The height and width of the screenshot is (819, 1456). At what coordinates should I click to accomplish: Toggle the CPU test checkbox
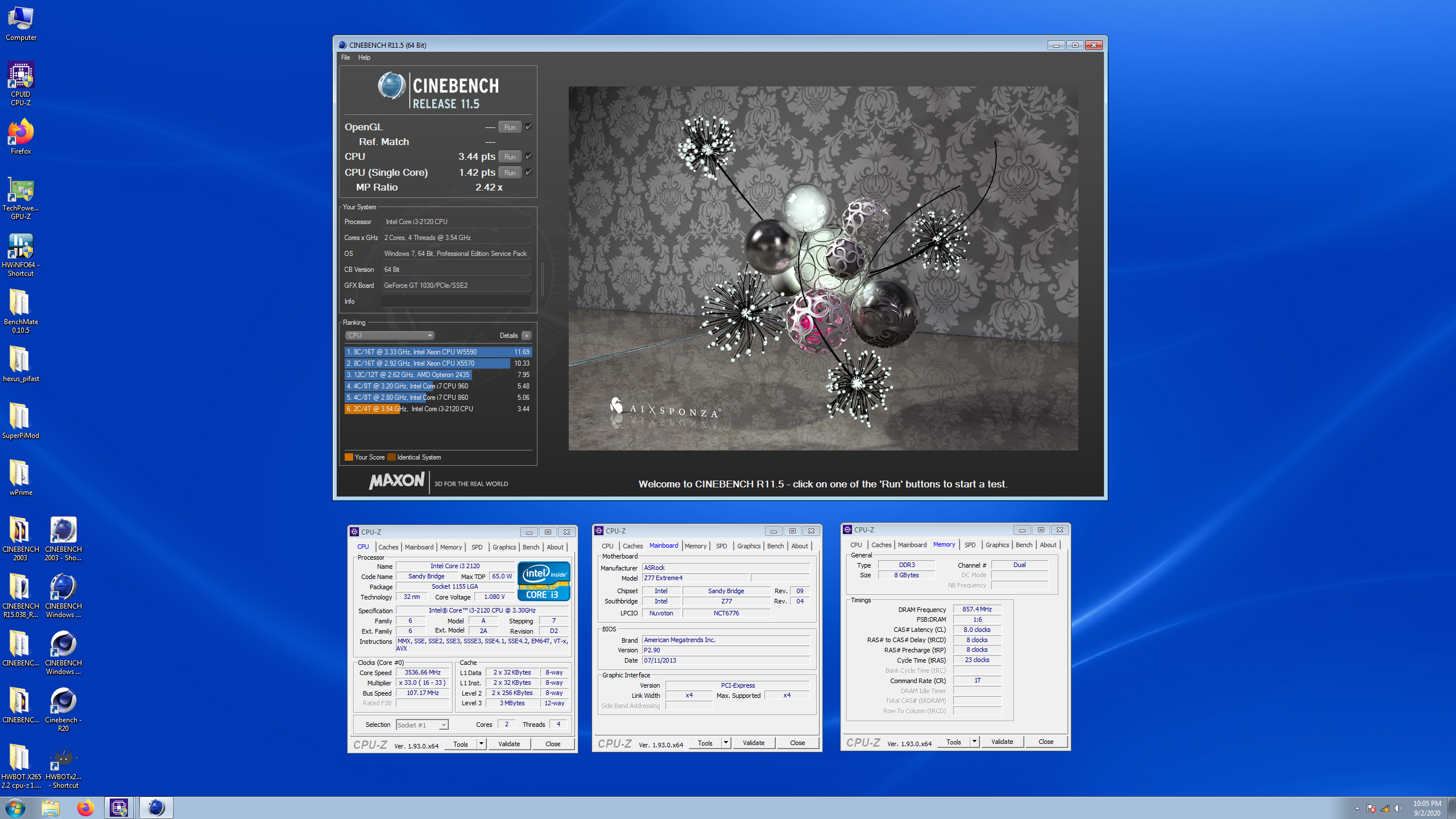point(528,156)
